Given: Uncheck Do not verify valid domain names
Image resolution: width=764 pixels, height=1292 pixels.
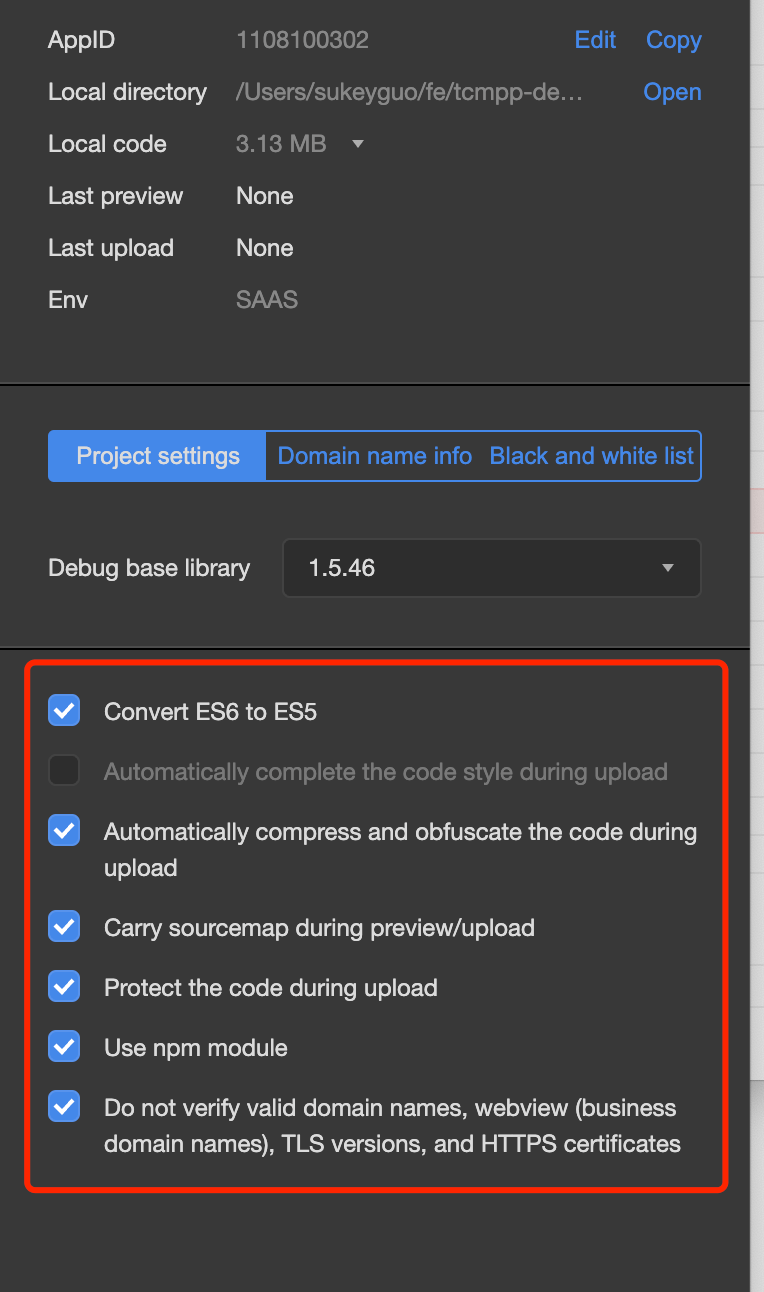Looking at the screenshot, I should [64, 1107].
